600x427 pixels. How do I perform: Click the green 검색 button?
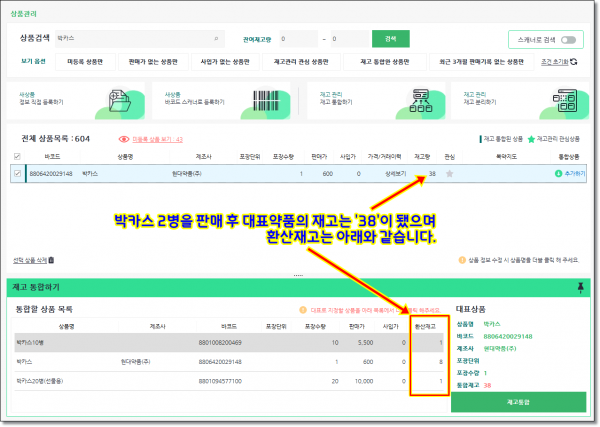(384, 38)
